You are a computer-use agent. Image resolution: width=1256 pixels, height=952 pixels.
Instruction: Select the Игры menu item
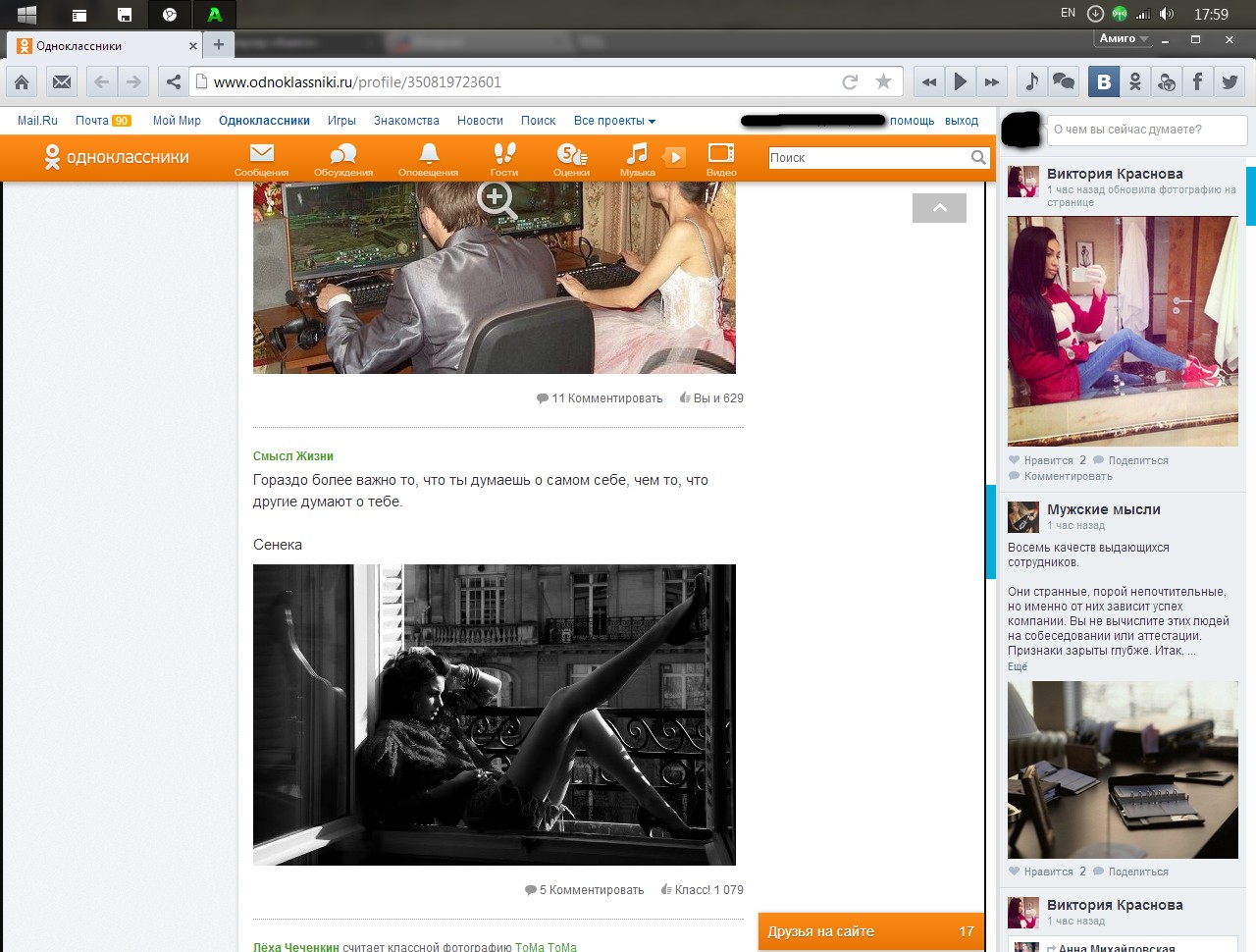coord(341,121)
